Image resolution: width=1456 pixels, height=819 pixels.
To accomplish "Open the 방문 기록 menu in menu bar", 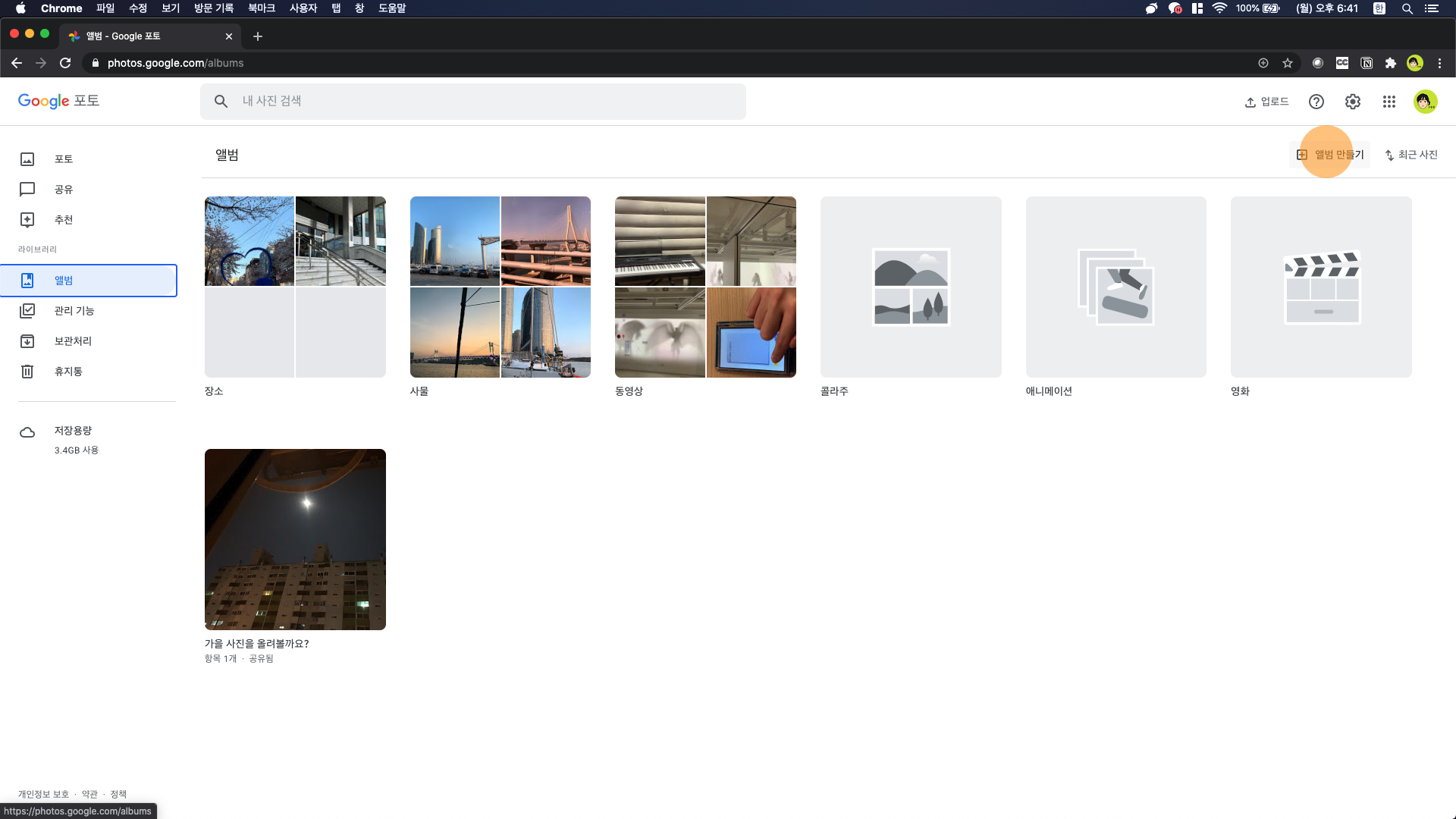I will [x=213, y=8].
